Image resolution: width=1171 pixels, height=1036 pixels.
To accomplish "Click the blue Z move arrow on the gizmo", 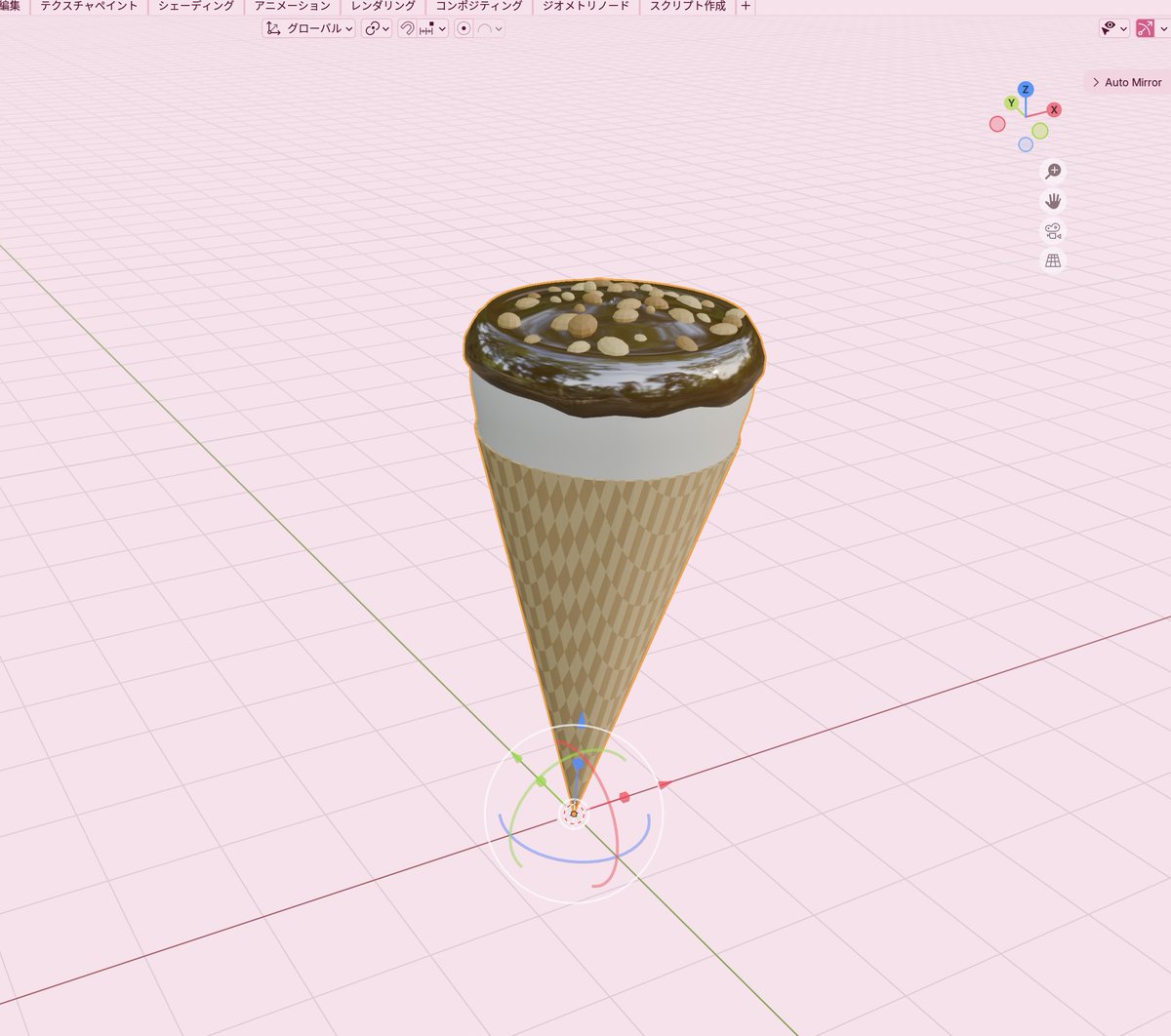I will [582, 720].
